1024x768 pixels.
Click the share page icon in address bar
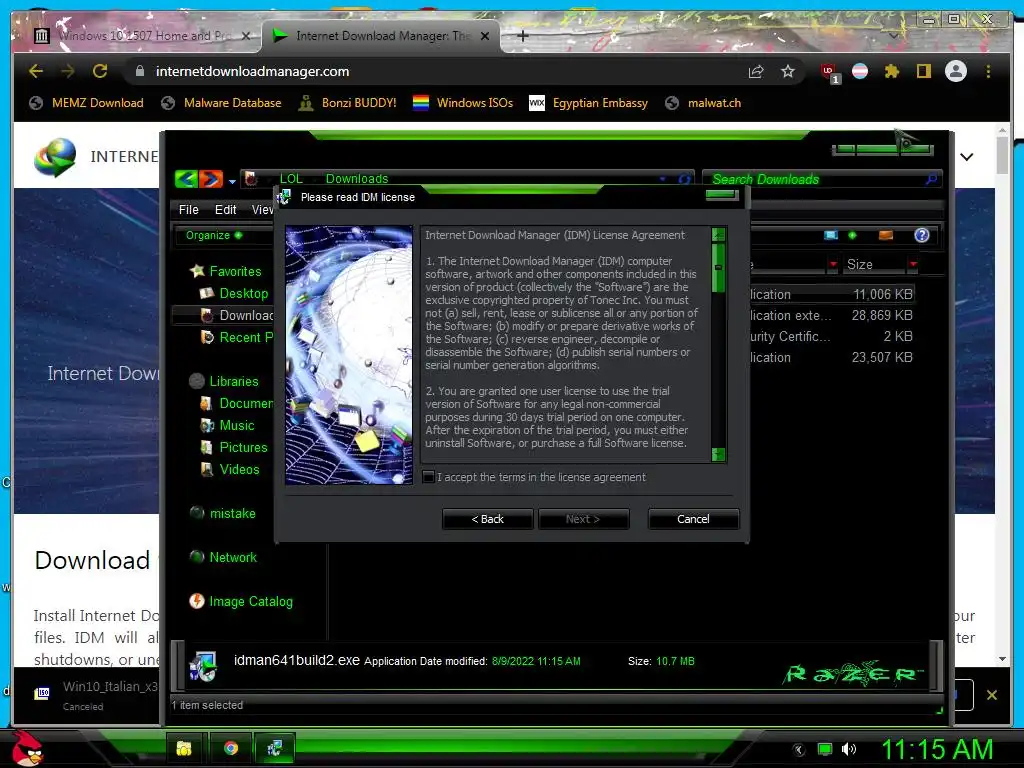click(756, 71)
